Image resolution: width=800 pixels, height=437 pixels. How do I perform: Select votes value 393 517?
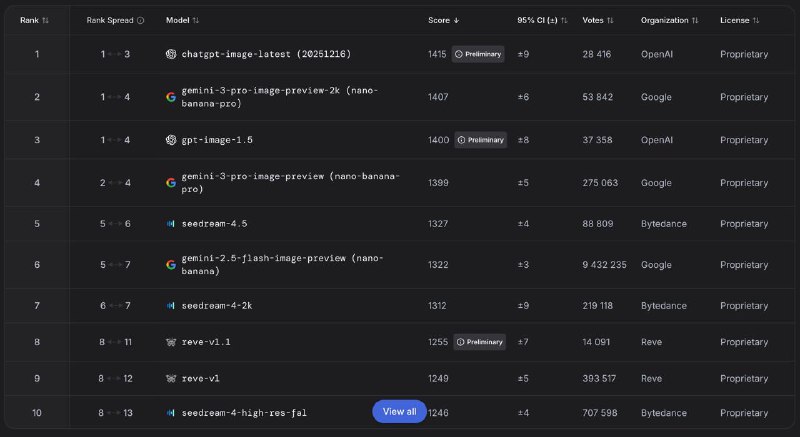599,378
